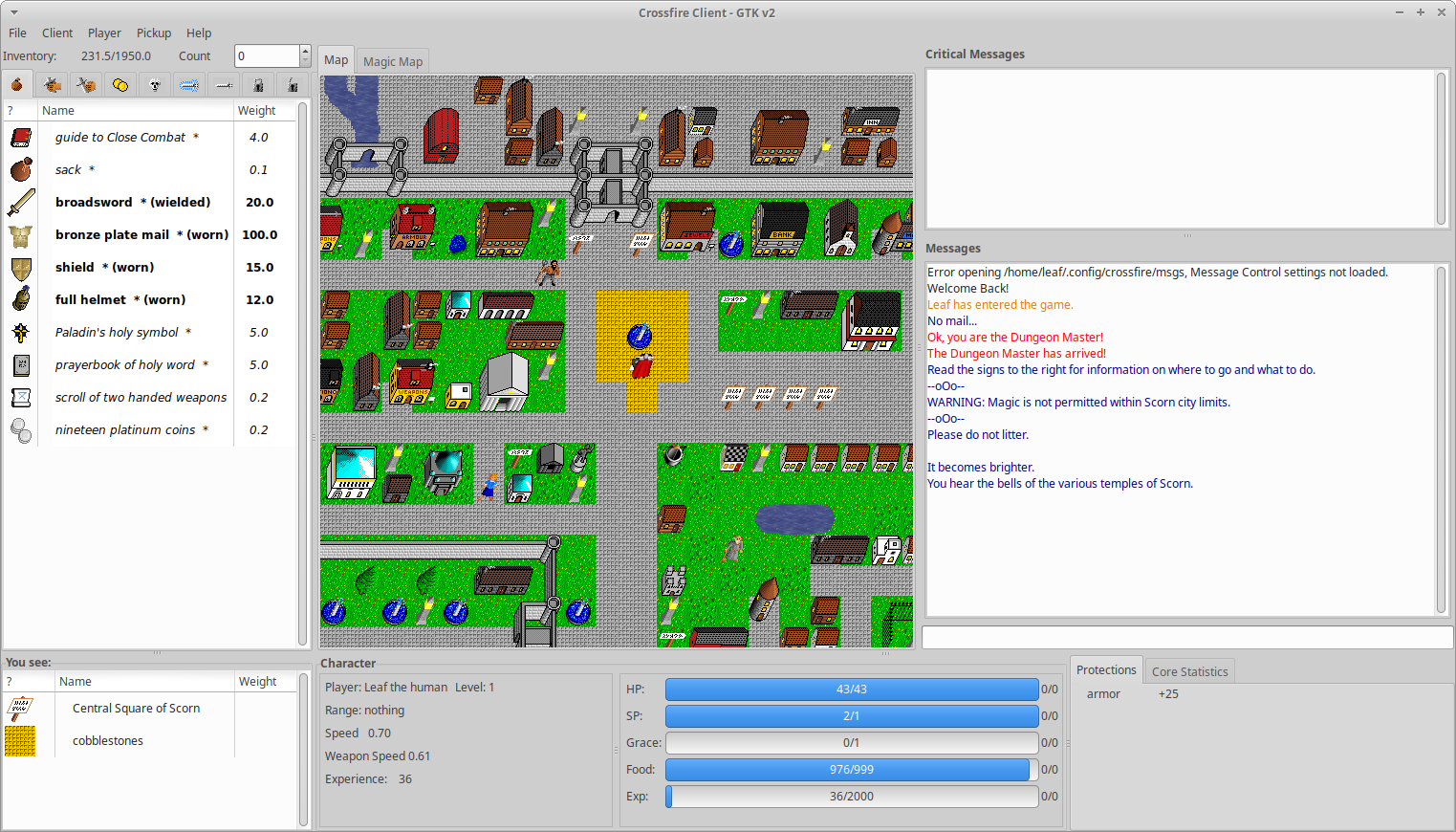Click the Grace progress bar

click(852, 743)
